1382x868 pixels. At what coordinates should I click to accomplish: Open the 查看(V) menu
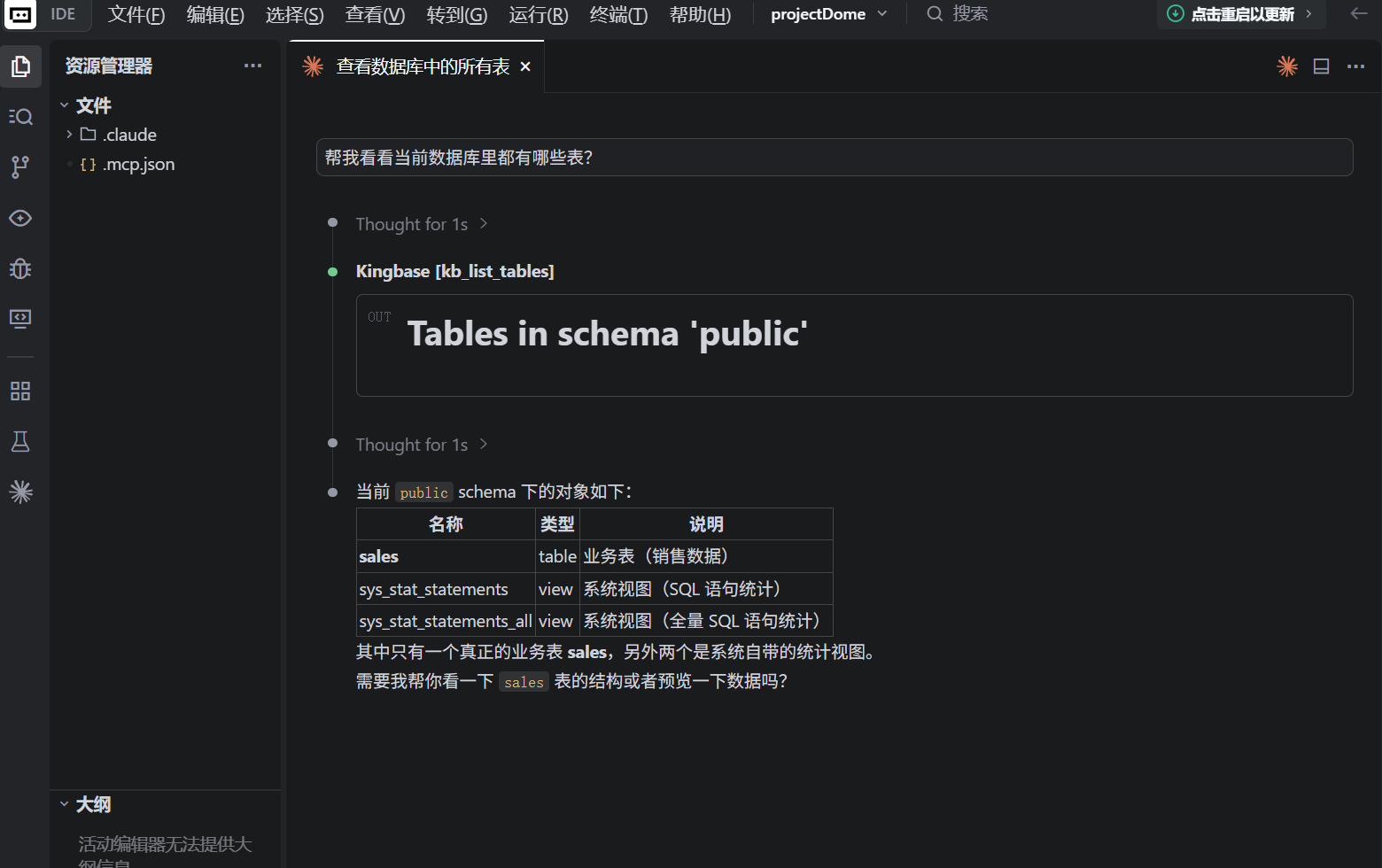(x=375, y=15)
